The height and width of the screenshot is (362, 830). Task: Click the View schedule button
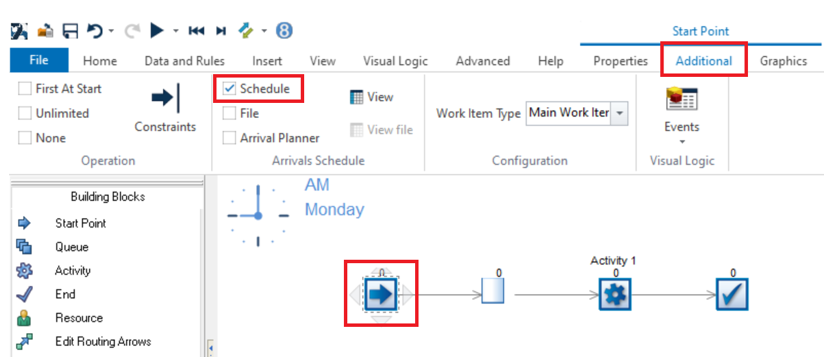pos(371,97)
